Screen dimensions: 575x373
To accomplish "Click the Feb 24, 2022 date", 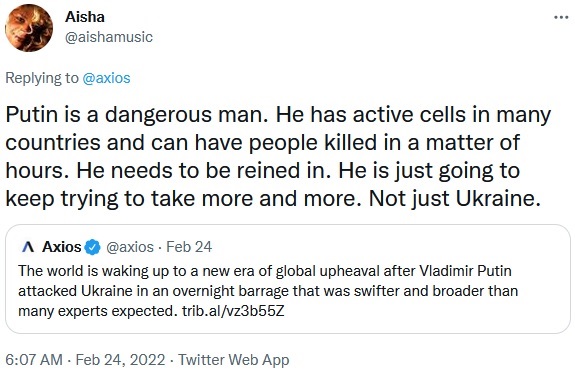I will tap(120, 360).
